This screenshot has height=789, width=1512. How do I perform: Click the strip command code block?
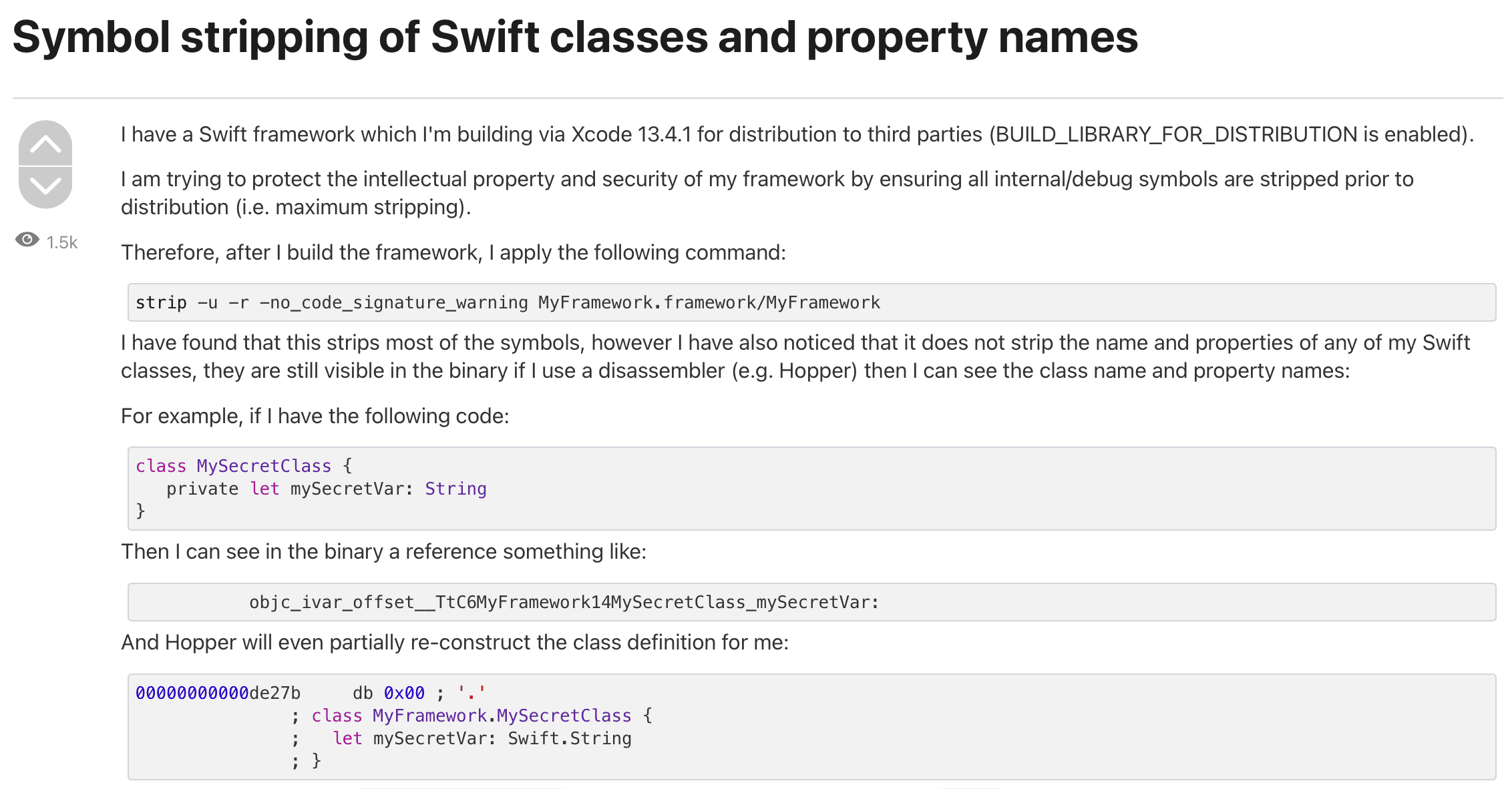[x=508, y=302]
